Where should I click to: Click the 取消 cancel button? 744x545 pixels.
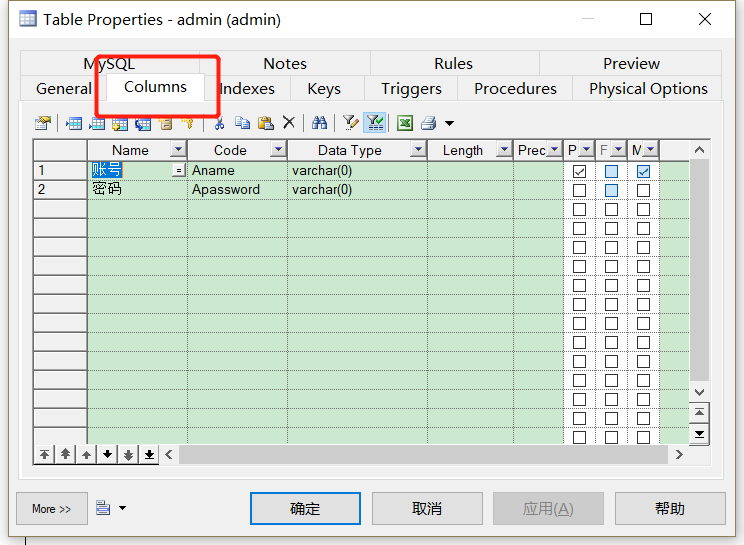(427, 508)
